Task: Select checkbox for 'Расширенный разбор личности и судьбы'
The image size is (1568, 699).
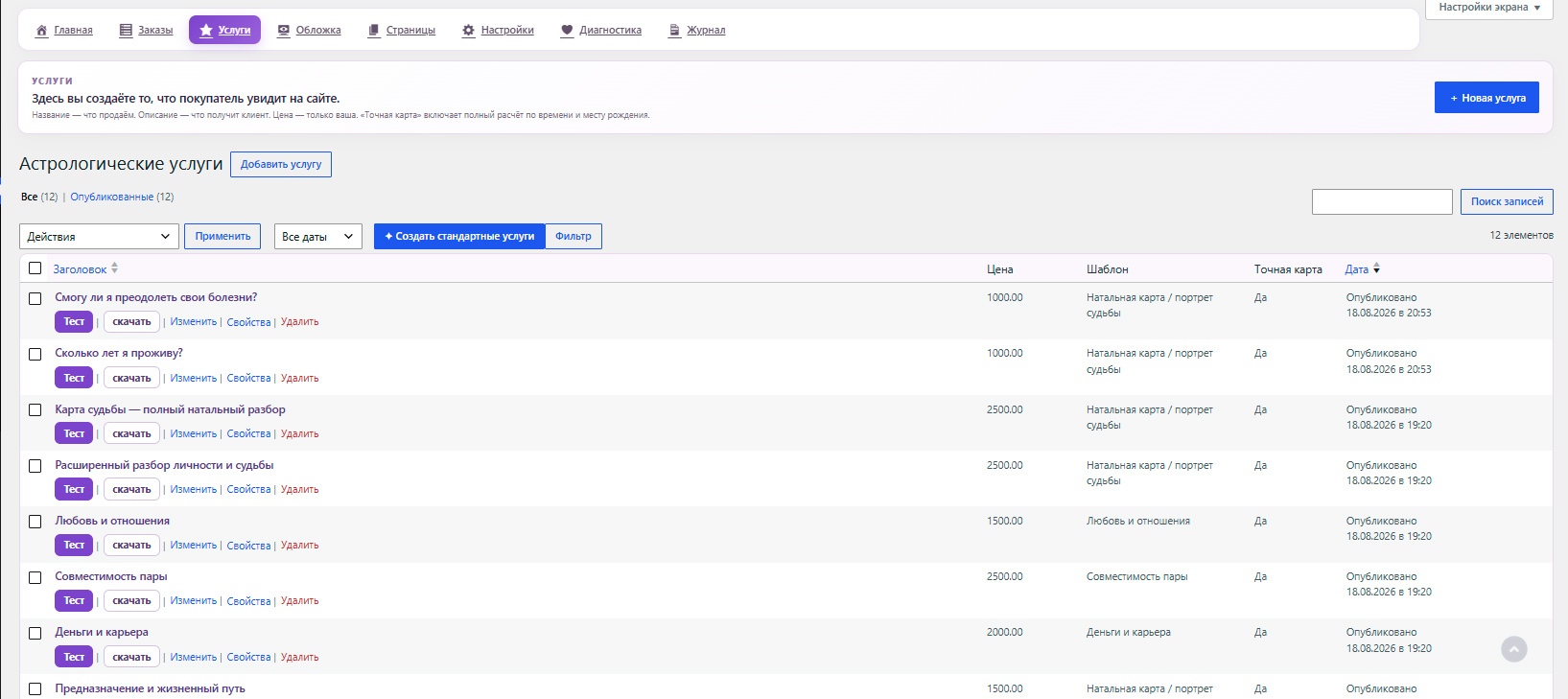Action: (x=35, y=466)
